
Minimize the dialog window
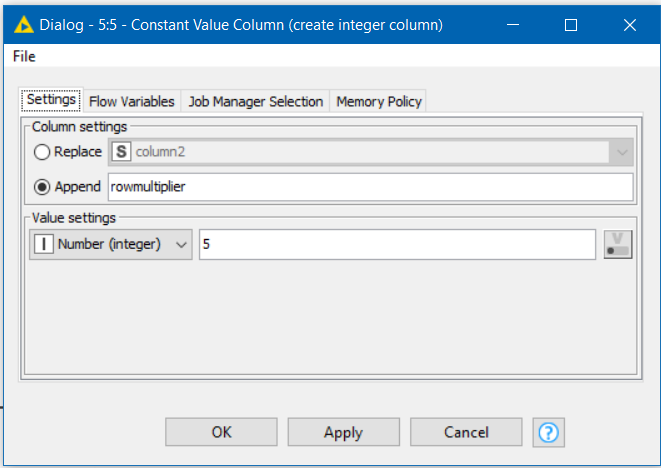513,25
